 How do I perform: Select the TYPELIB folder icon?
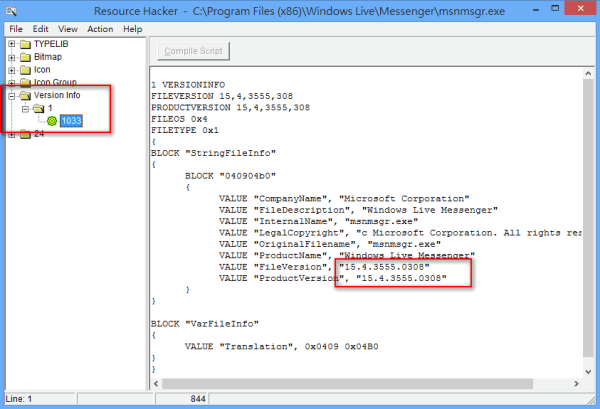coord(25,44)
